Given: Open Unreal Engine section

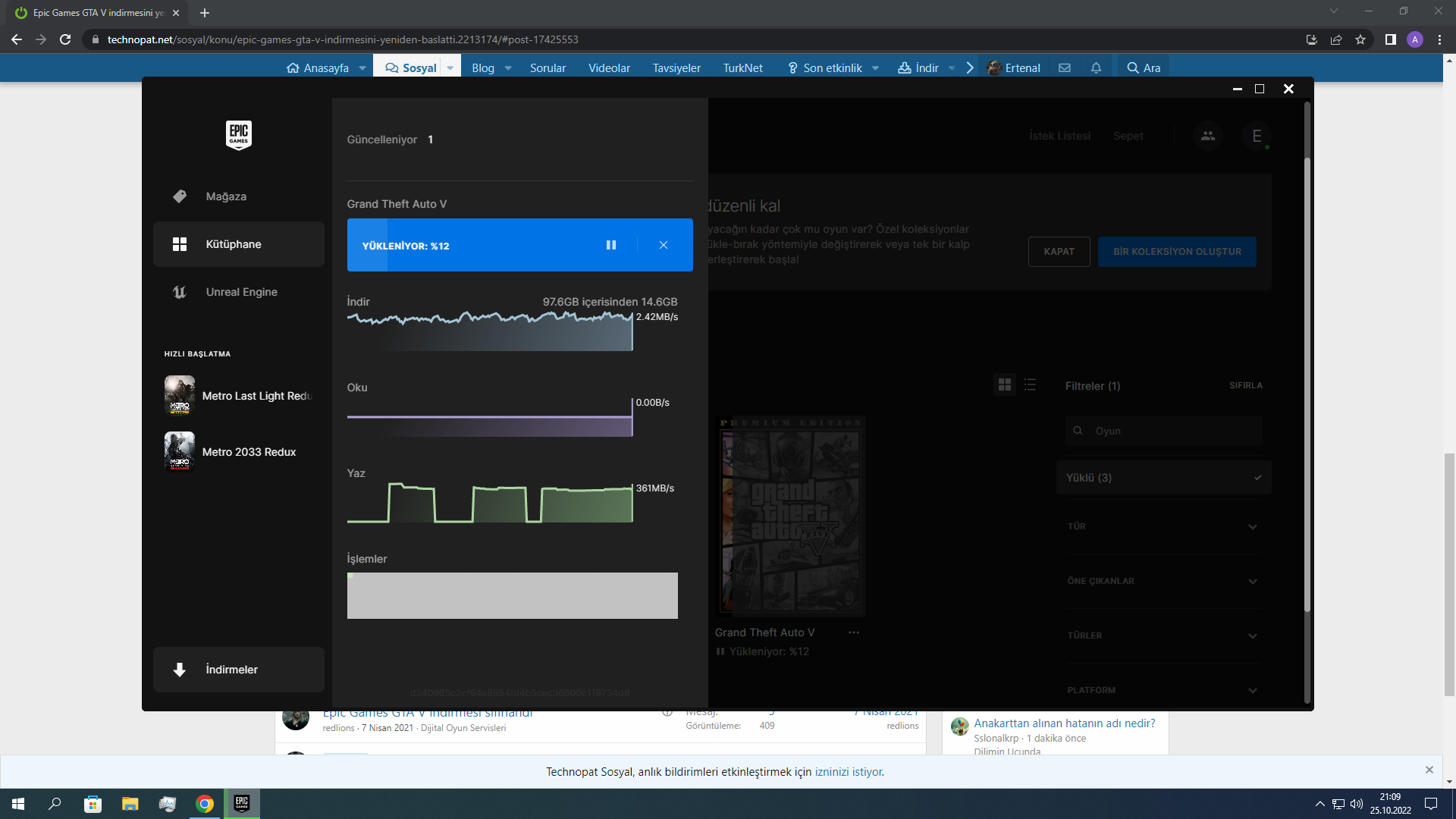Looking at the screenshot, I should coord(241,292).
